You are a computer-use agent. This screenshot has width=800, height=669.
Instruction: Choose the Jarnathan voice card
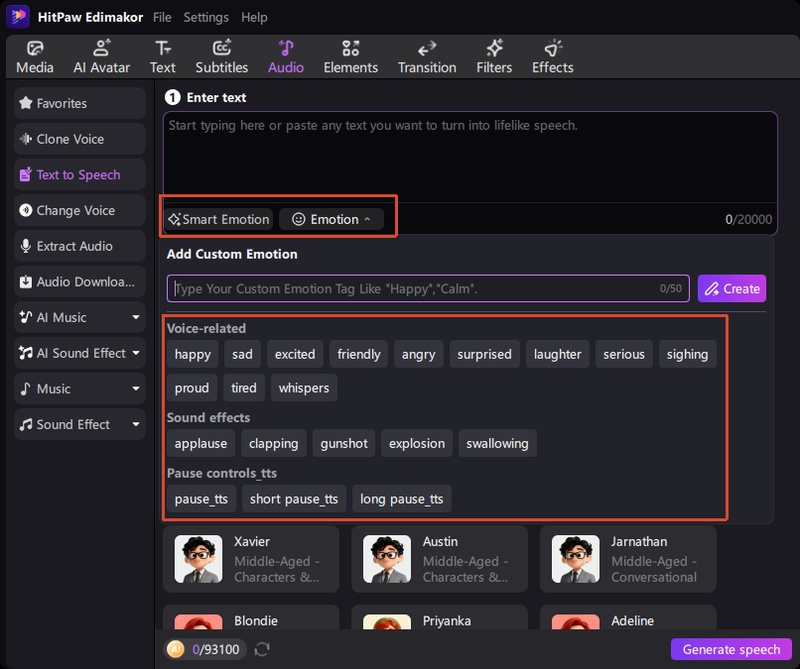coord(628,559)
